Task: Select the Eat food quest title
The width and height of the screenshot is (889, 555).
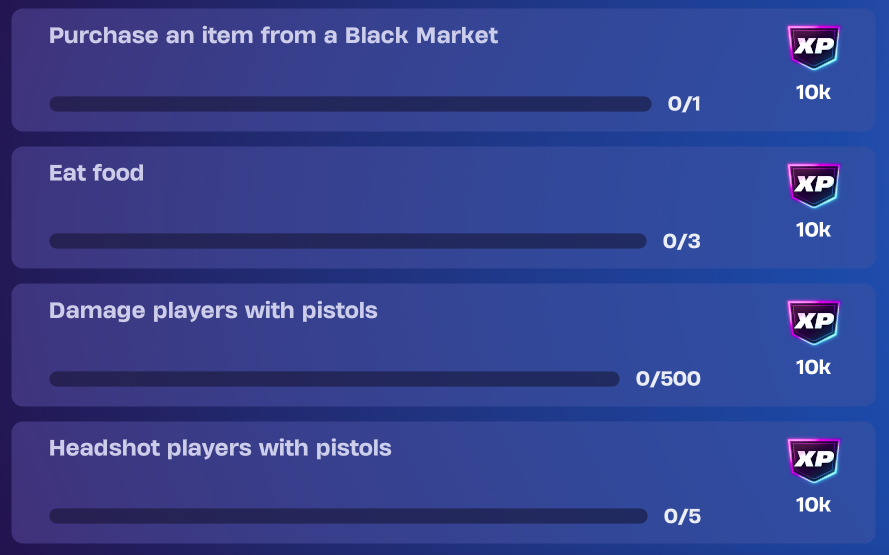Action: pyautogui.click(x=96, y=173)
